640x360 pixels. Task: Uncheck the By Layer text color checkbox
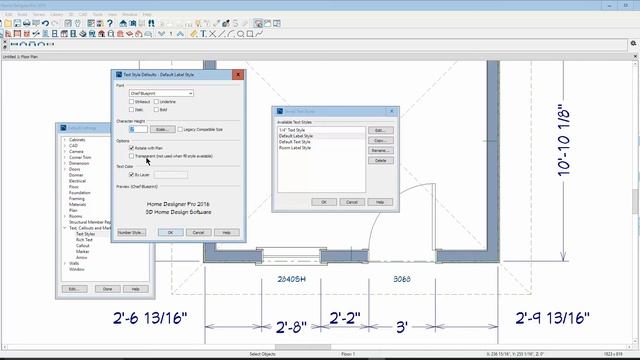pos(131,175)
